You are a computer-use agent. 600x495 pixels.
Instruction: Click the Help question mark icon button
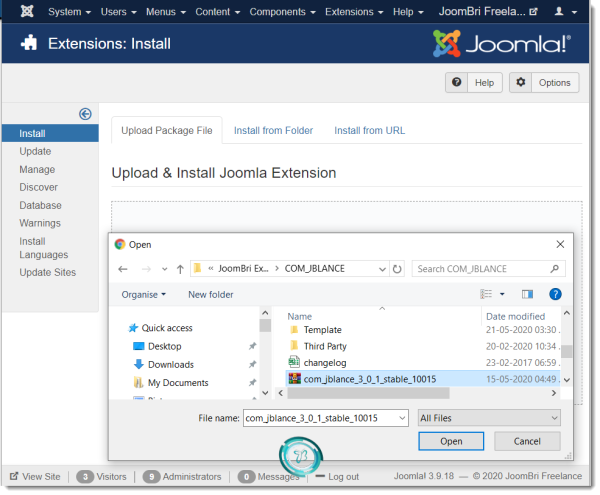pyautogui.click(x=457, y=82)
